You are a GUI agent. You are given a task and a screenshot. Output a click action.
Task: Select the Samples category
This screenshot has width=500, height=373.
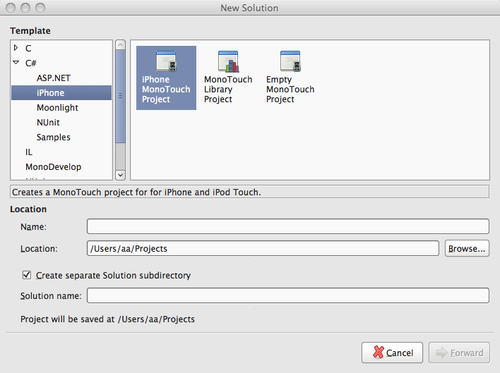click(x=53, y=137)
